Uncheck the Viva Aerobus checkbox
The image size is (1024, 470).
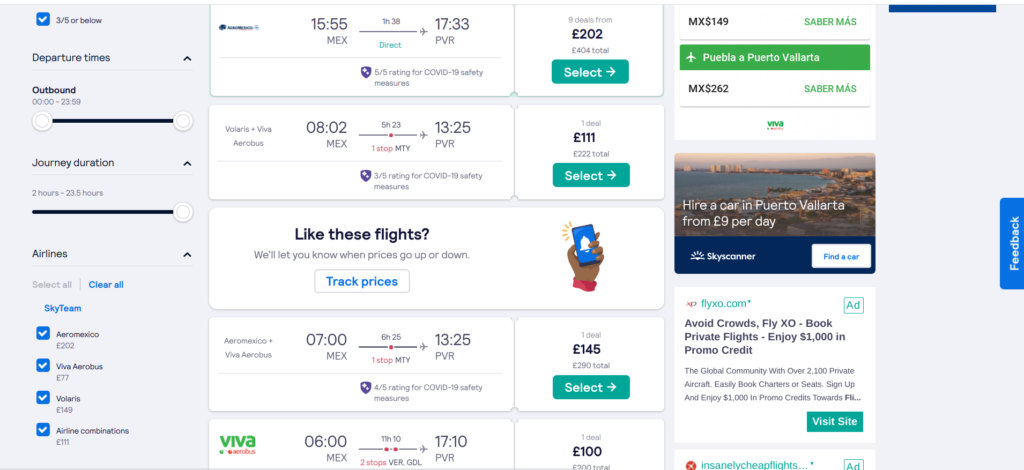point(43,366)
